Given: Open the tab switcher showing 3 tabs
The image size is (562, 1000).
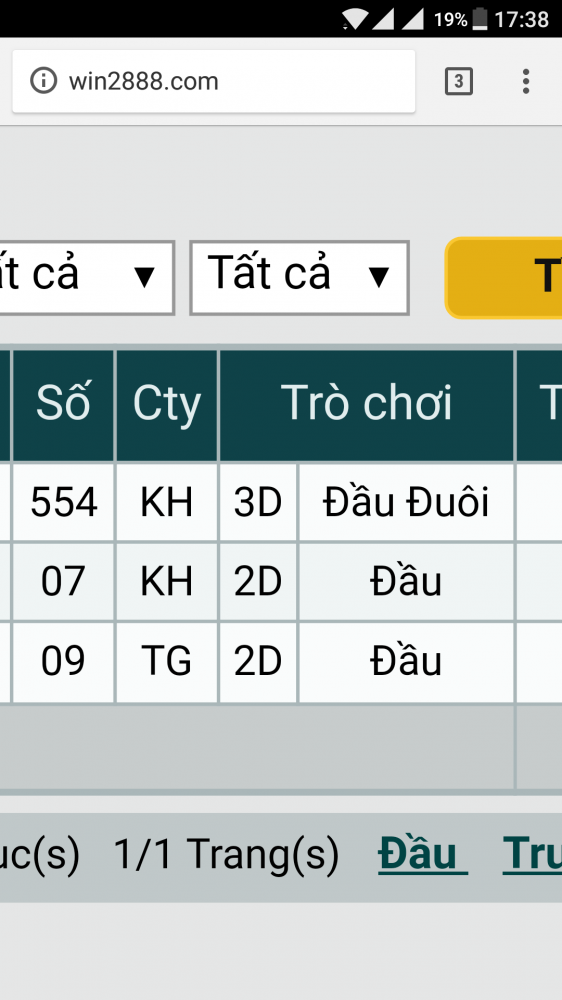Looking at the screenshot, I should (459, 81).
